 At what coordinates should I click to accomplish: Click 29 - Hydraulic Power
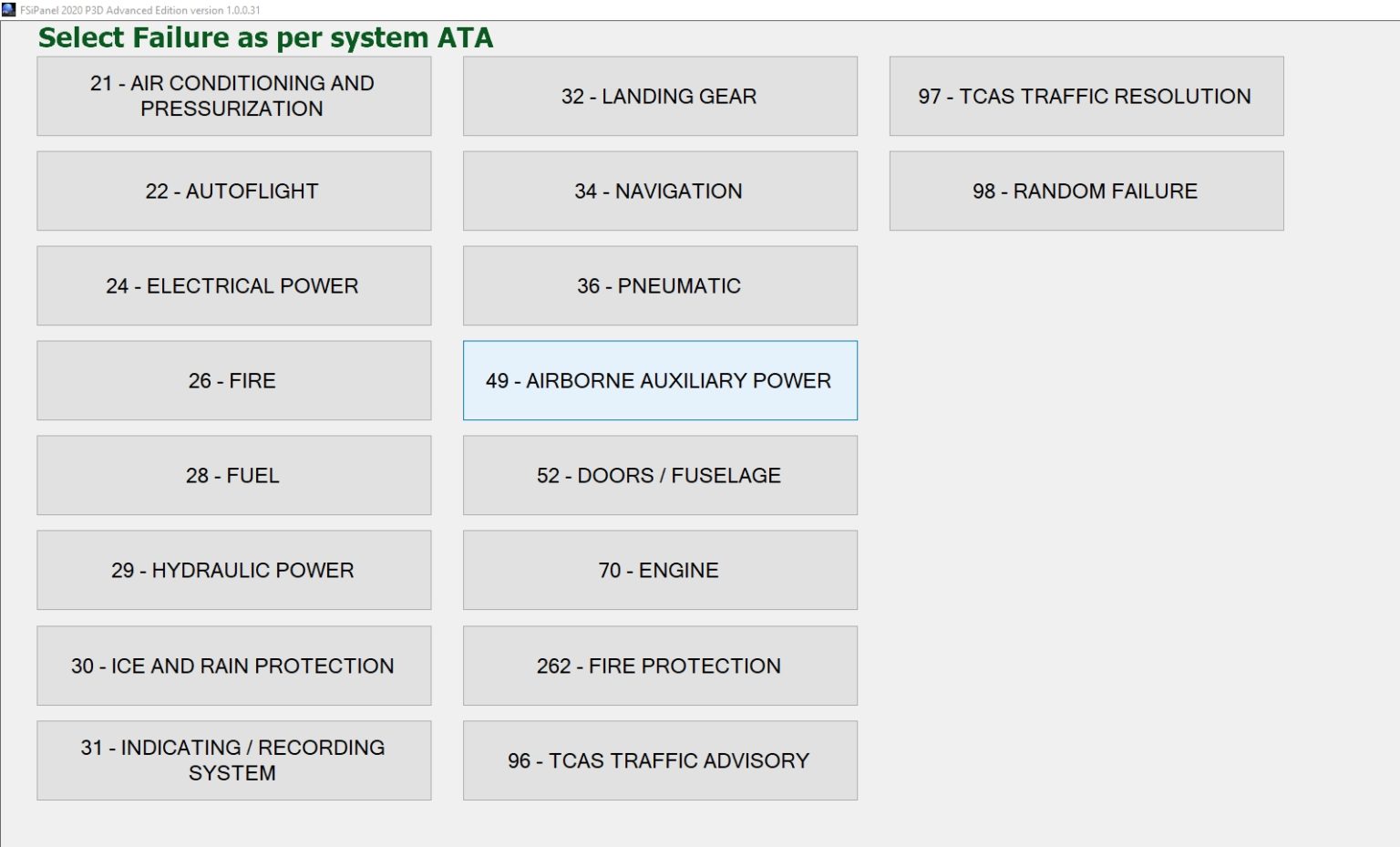point(233,570)
